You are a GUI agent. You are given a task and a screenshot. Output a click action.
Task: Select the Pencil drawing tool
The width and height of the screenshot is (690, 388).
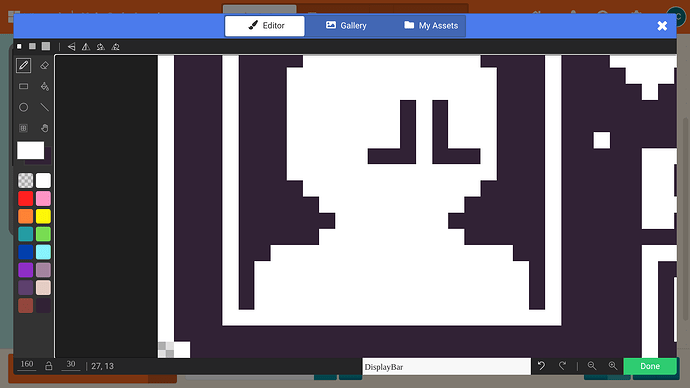tap(24, 66)
